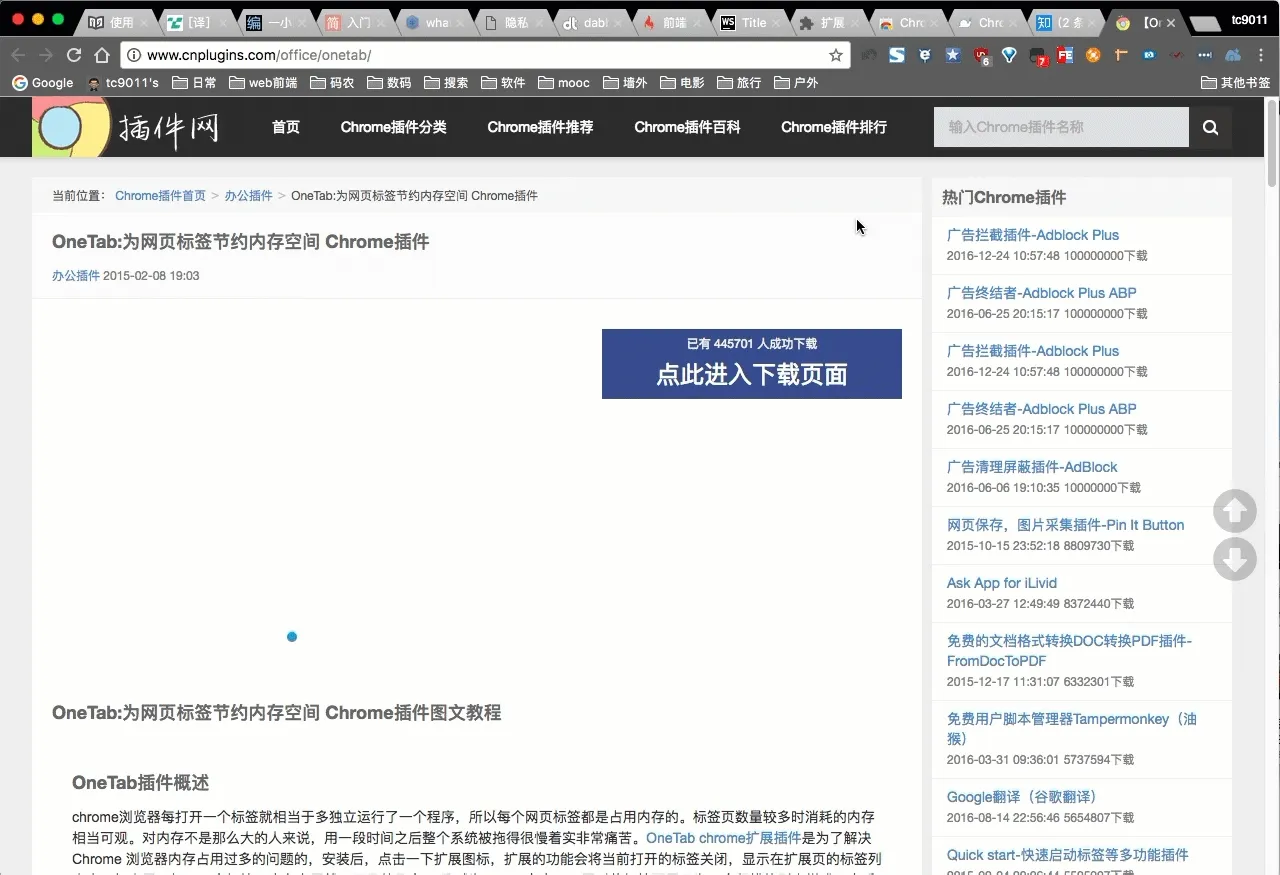
Task: Click the scroll-to-top arrow icon
Action: [1234, 511]
